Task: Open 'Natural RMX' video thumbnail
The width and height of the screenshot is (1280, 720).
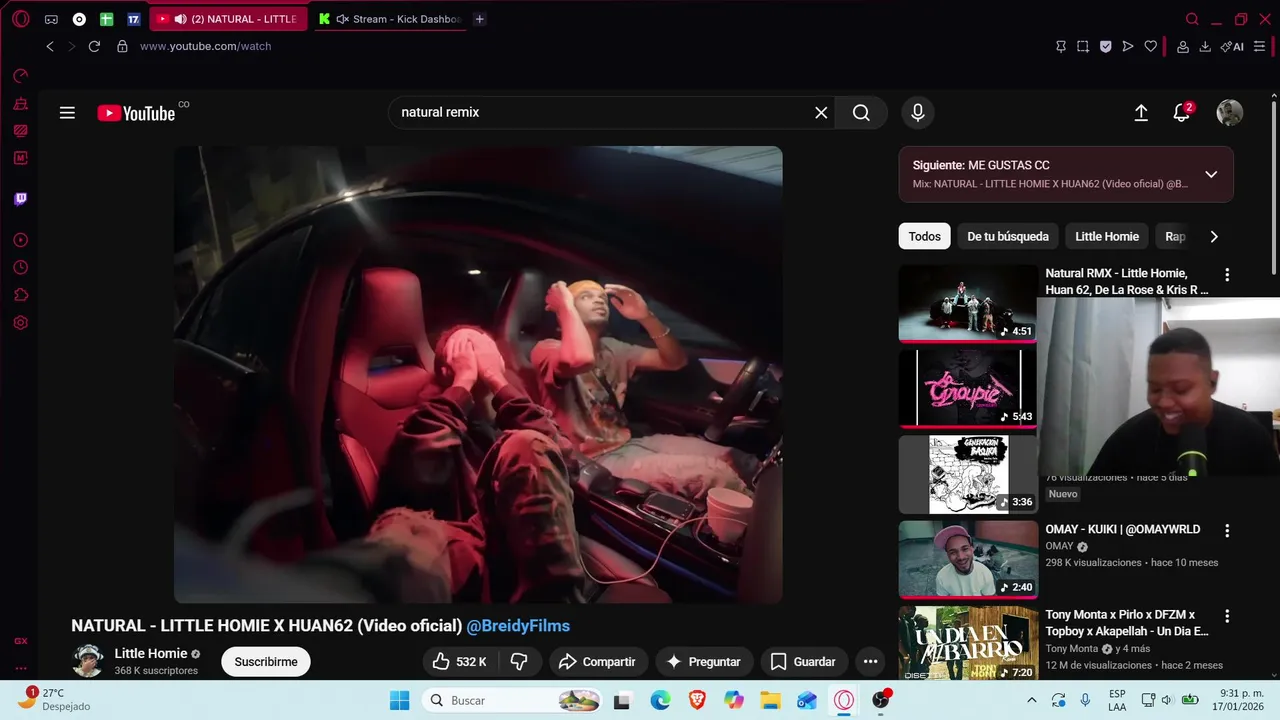Action: click(967, 303)
